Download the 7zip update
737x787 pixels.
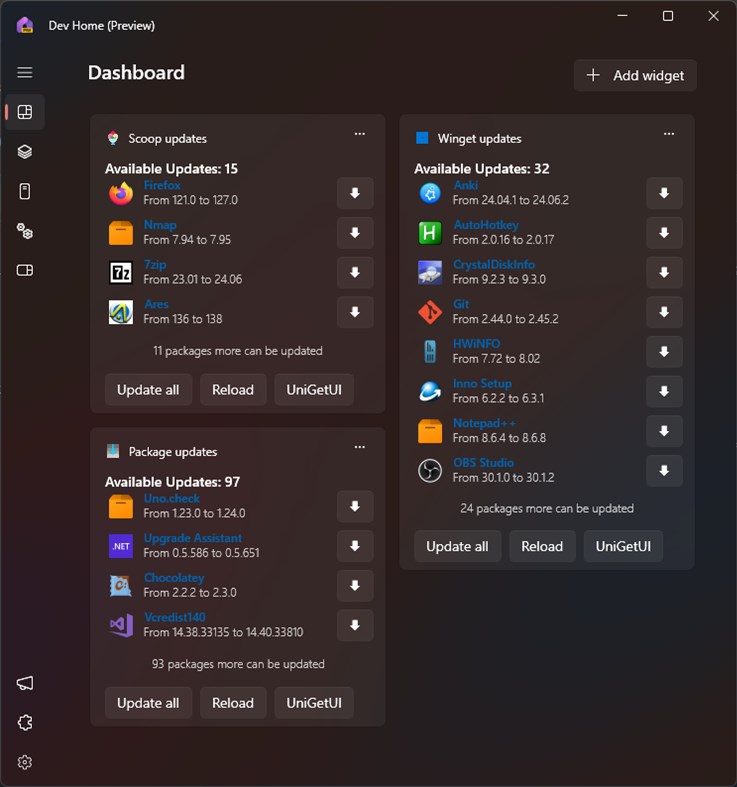coord(355,273)
